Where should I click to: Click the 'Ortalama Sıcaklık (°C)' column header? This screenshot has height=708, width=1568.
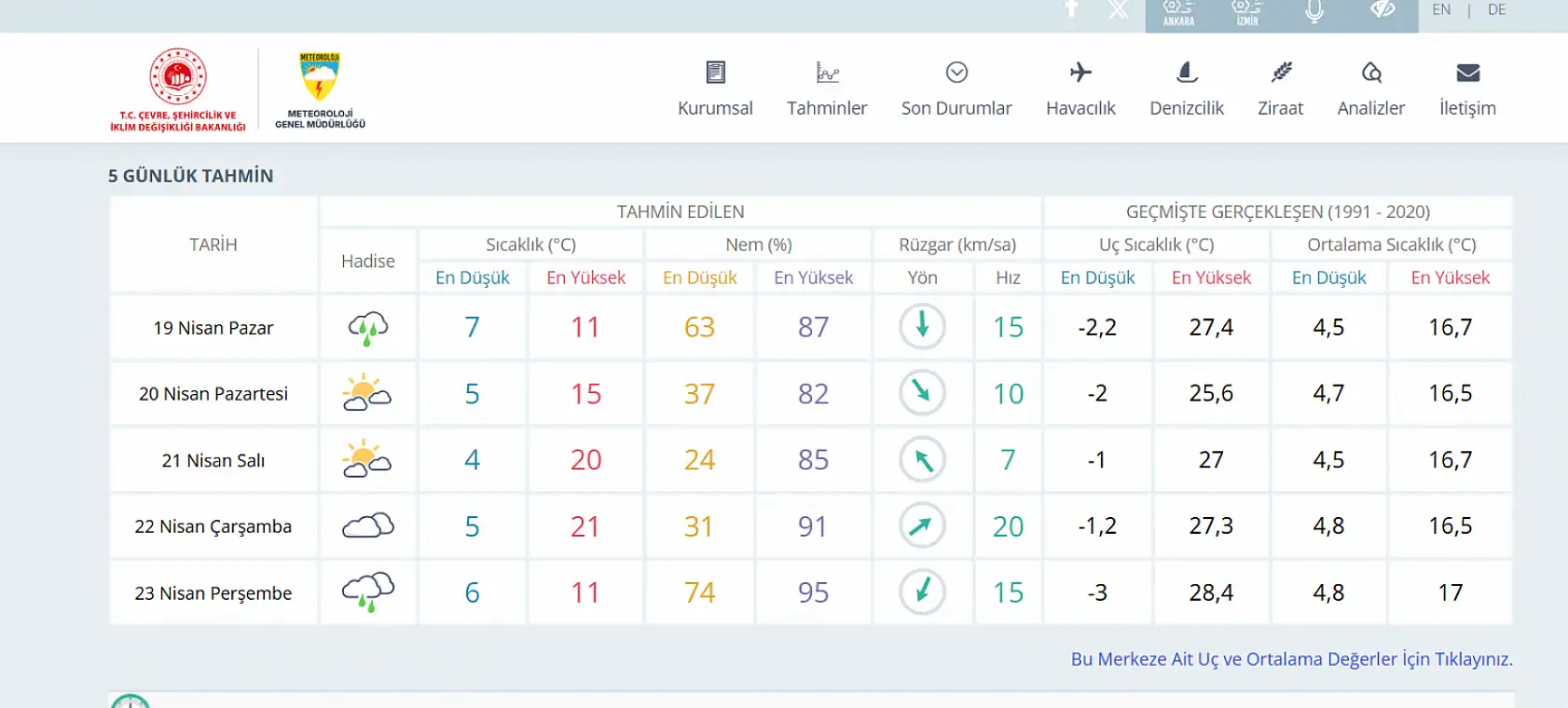pos(1392,244)
